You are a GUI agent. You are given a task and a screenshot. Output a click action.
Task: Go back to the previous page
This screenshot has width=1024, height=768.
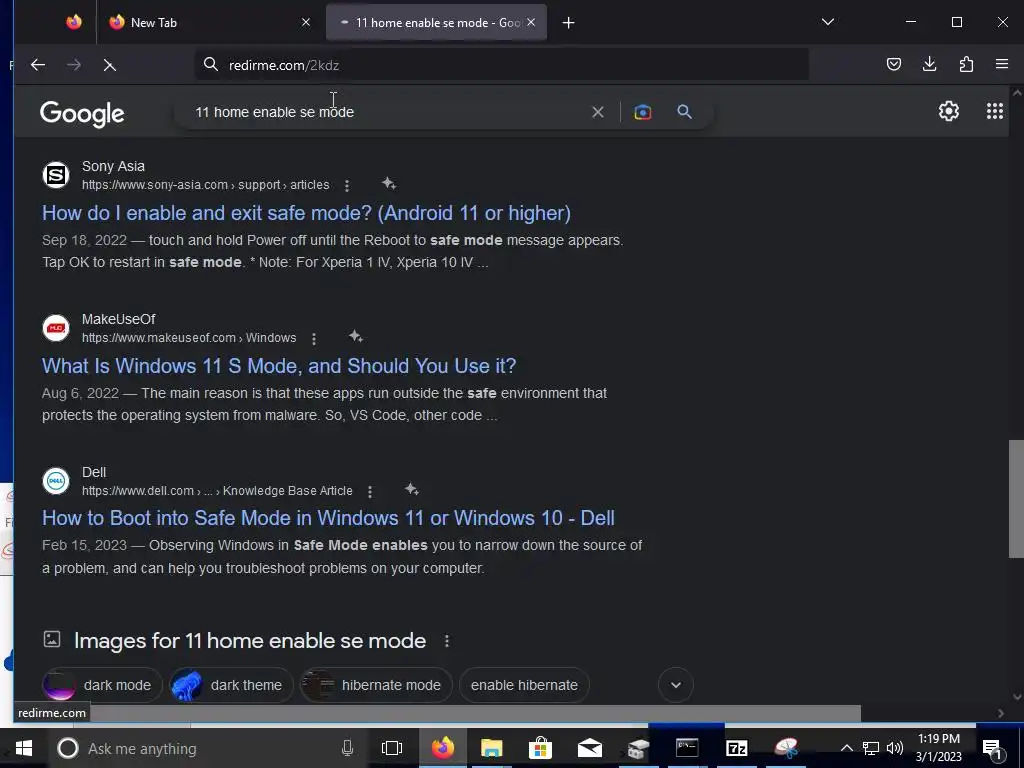38,65
